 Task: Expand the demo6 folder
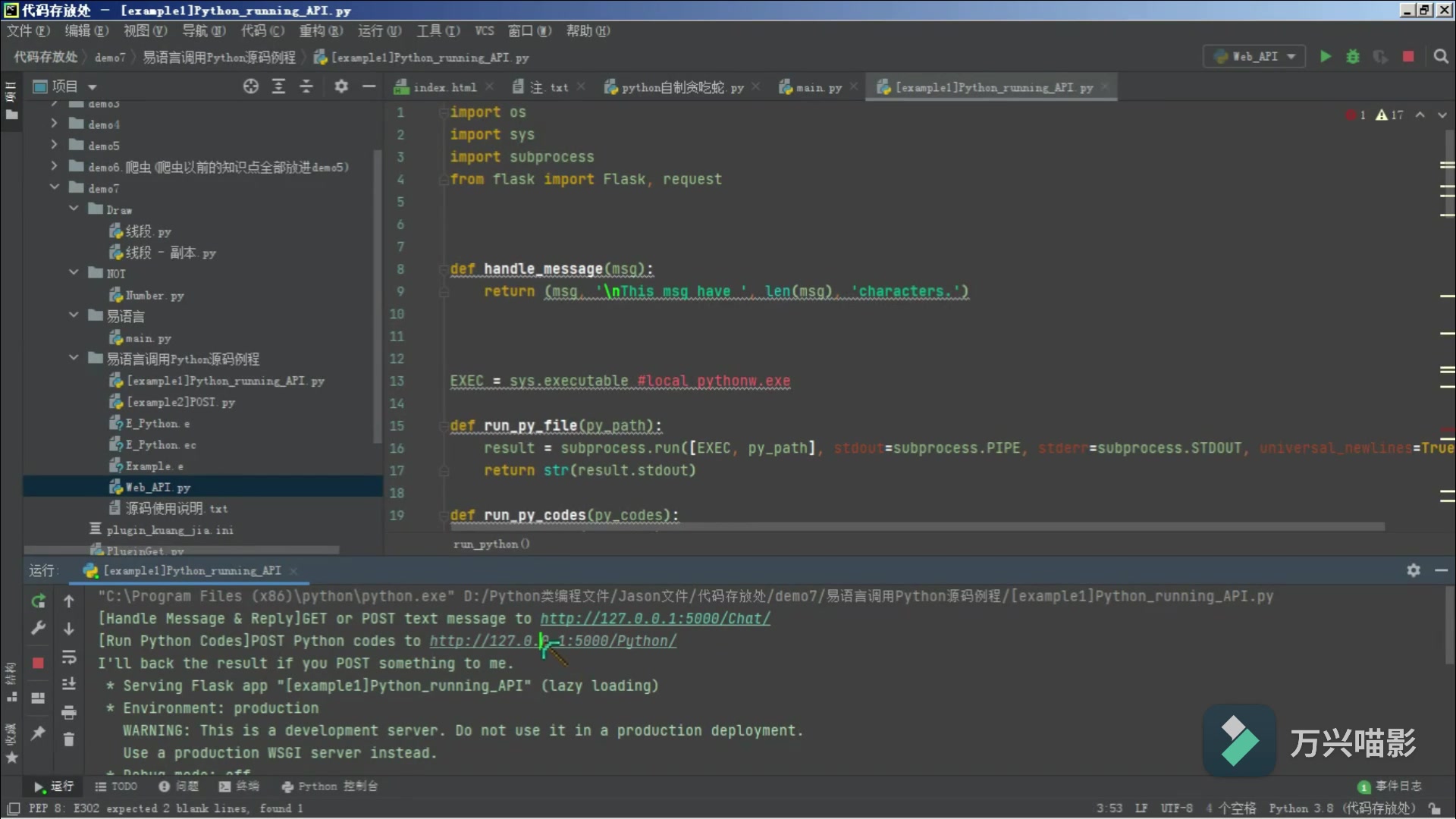point(54,166)
